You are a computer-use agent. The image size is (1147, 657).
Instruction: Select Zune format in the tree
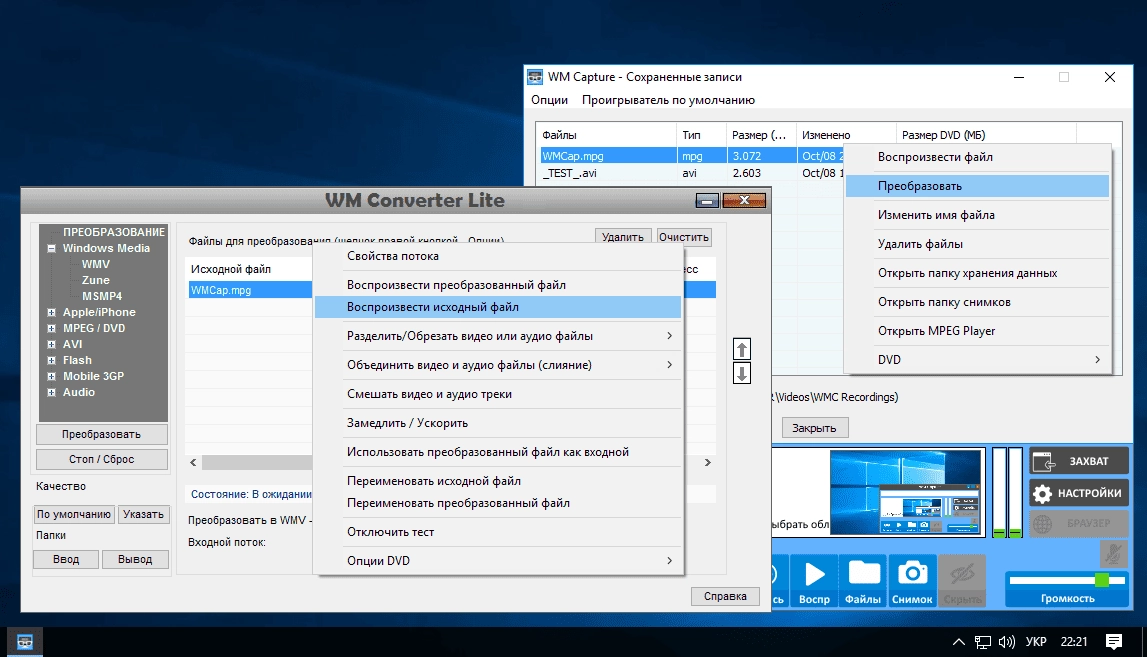pyautogui.click(x=96, y=280)
